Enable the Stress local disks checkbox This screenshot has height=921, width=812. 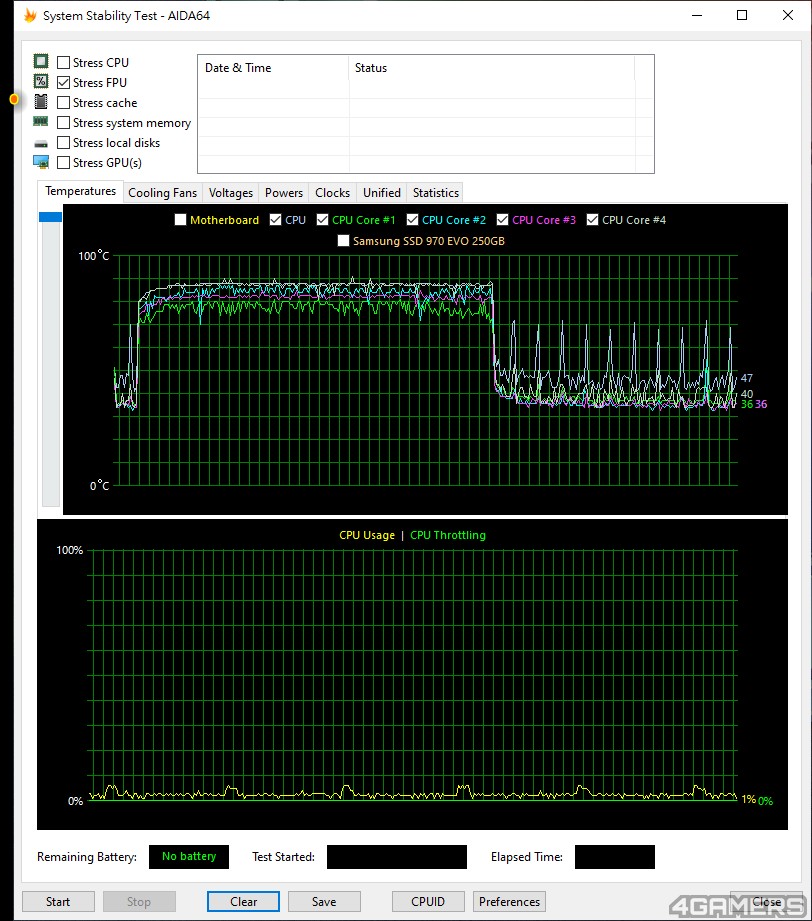click(63, 143)
